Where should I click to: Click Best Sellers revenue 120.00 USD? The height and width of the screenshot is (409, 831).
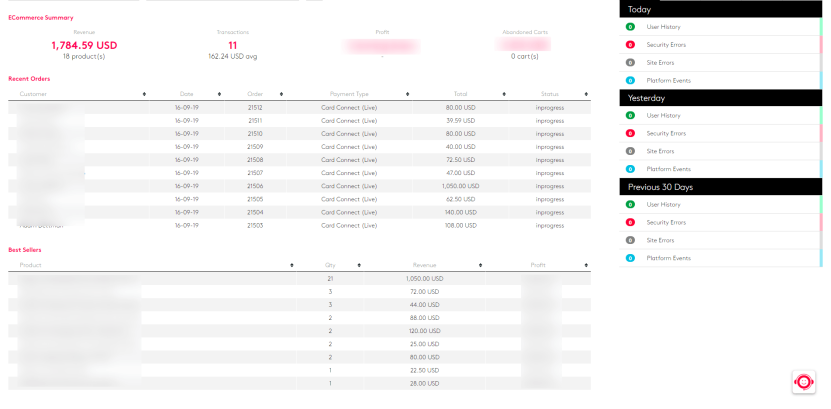[x=424, y=331]
